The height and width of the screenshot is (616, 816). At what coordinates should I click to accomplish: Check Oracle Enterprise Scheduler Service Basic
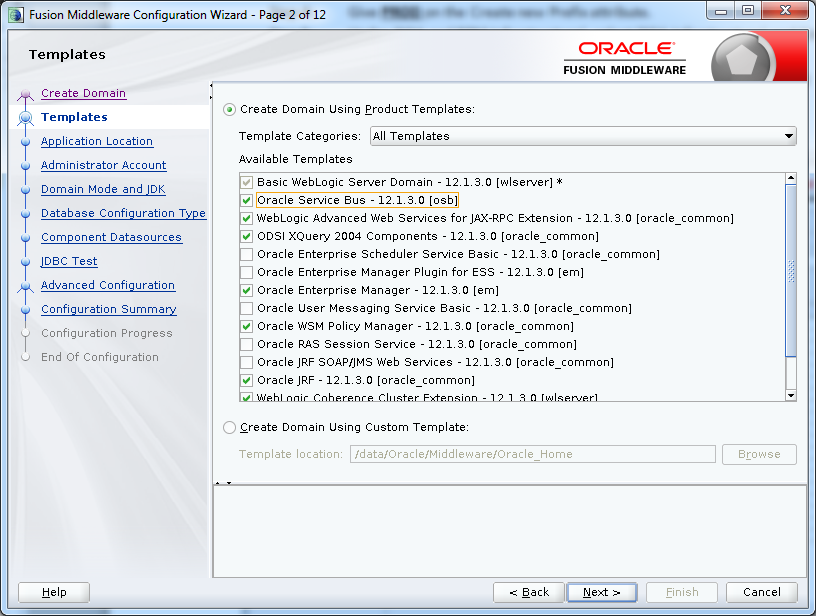pyautogui.click(x=247, y=254)
